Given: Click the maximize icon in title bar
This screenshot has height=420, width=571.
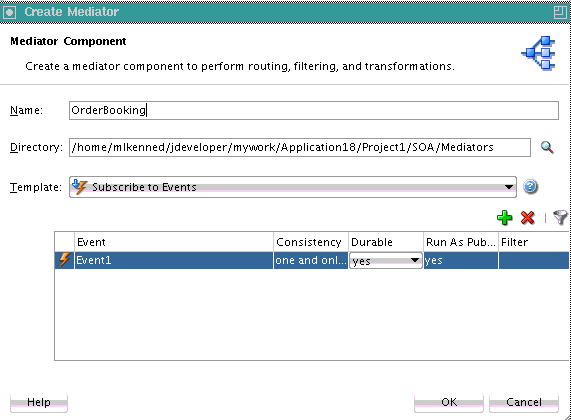Looking at the screenshot, I should coord(560,12).
